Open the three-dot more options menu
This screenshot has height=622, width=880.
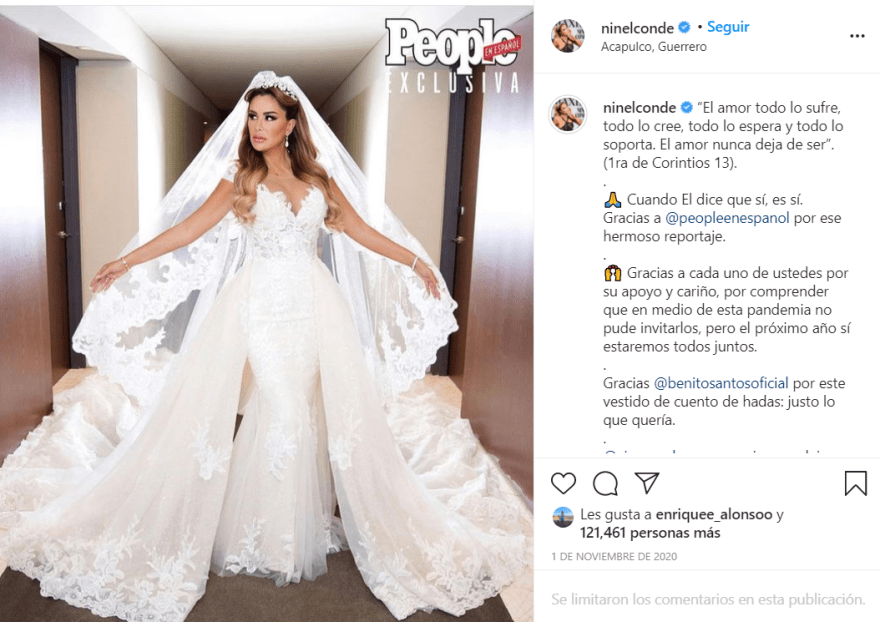click(x=857, y=36)
